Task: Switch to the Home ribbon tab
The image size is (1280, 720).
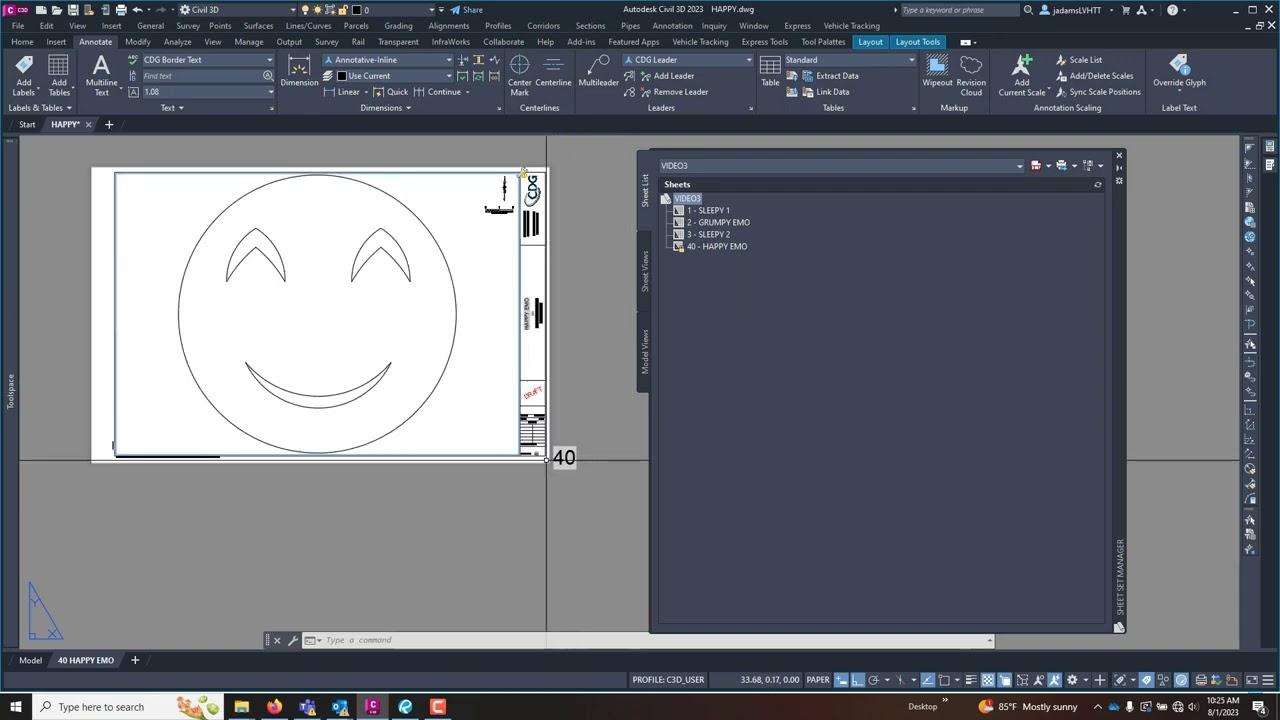Action: 22,42
